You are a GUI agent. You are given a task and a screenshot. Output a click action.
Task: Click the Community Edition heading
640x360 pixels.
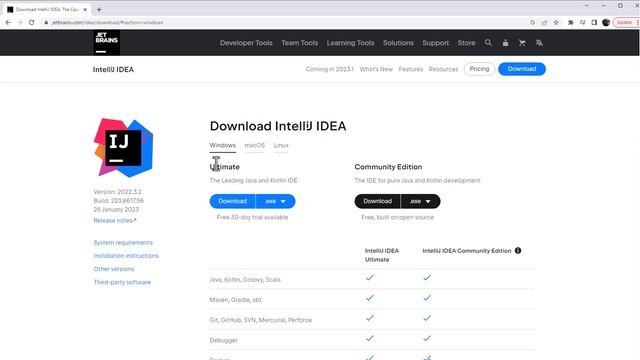pos(388,167)
